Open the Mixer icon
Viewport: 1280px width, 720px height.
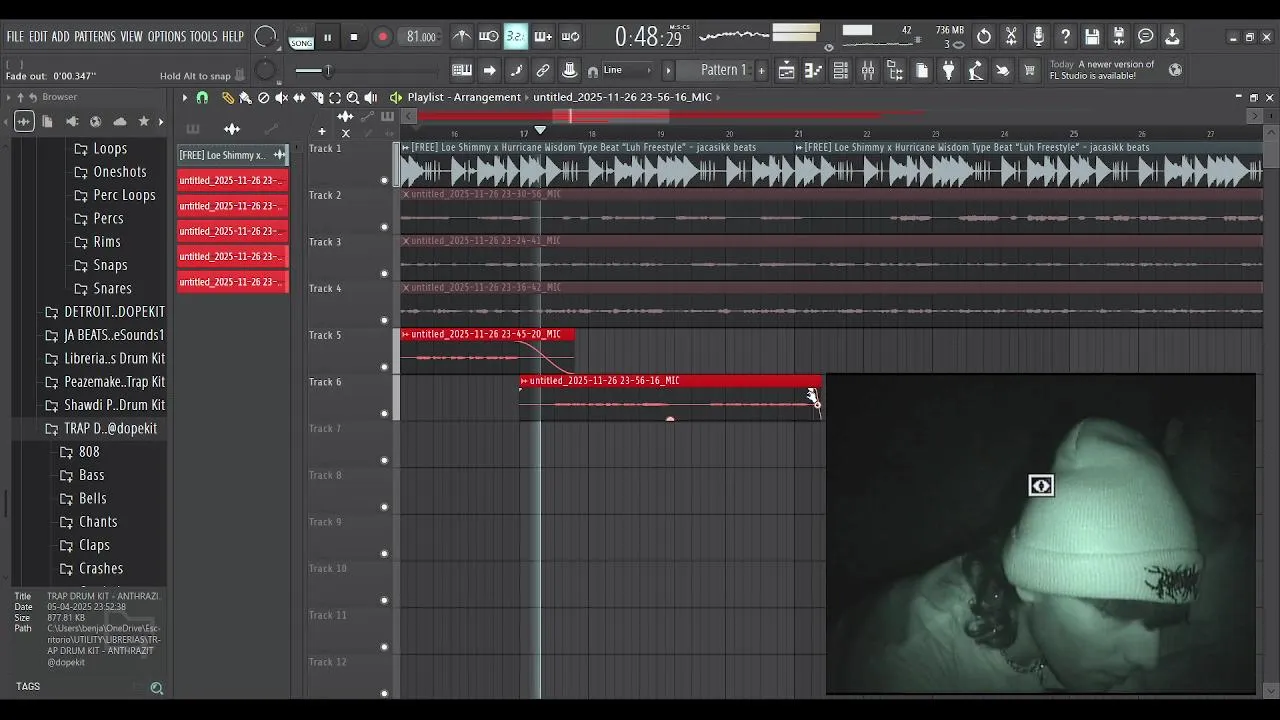click(868, 70)
